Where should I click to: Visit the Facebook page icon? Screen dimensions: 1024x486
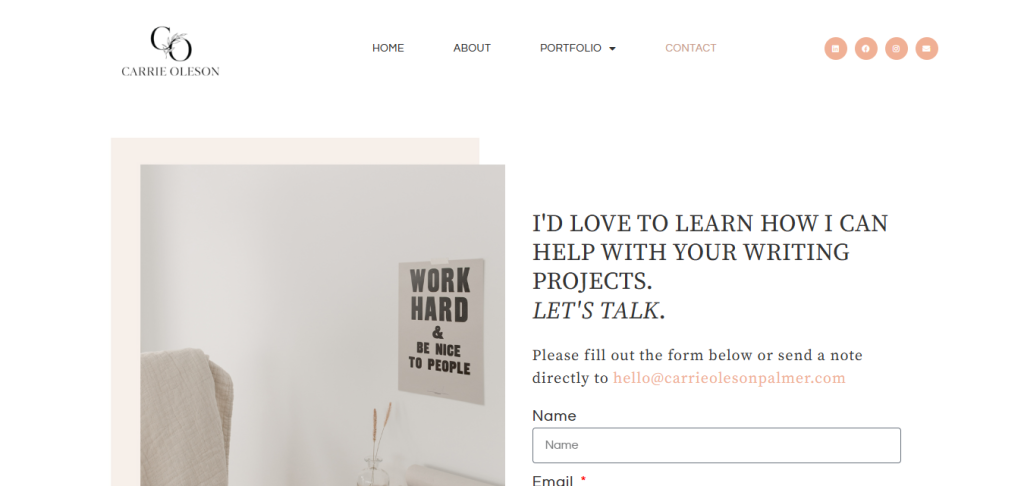[866, 48]
